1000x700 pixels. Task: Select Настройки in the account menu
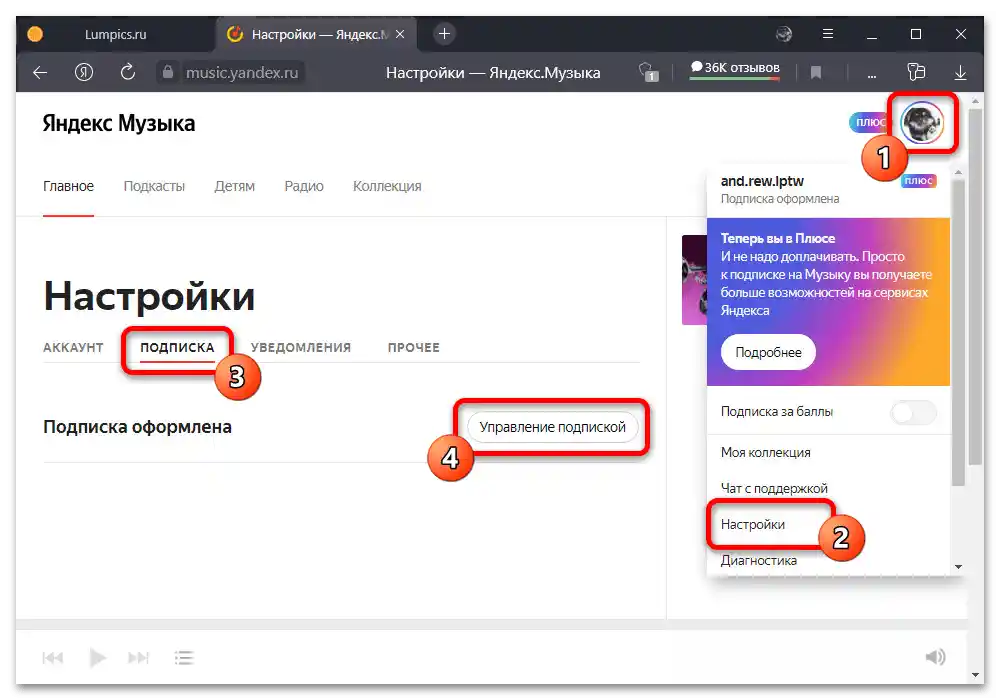pyautogui.click(x=753, y=524)
